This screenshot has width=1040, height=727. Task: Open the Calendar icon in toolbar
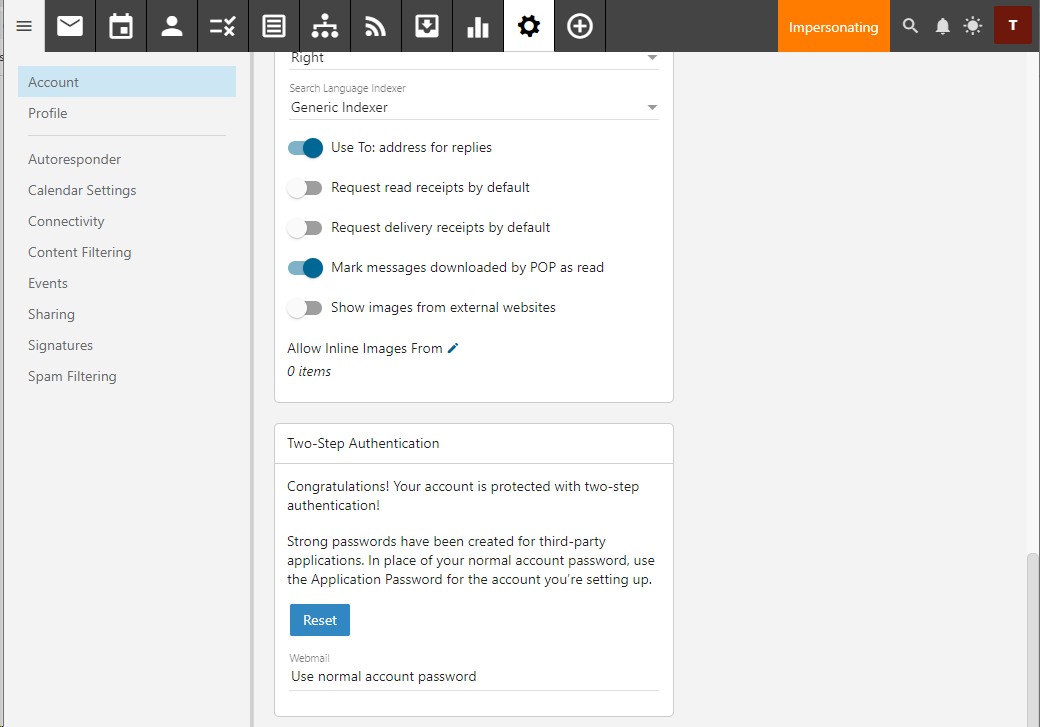pos(121,26)
